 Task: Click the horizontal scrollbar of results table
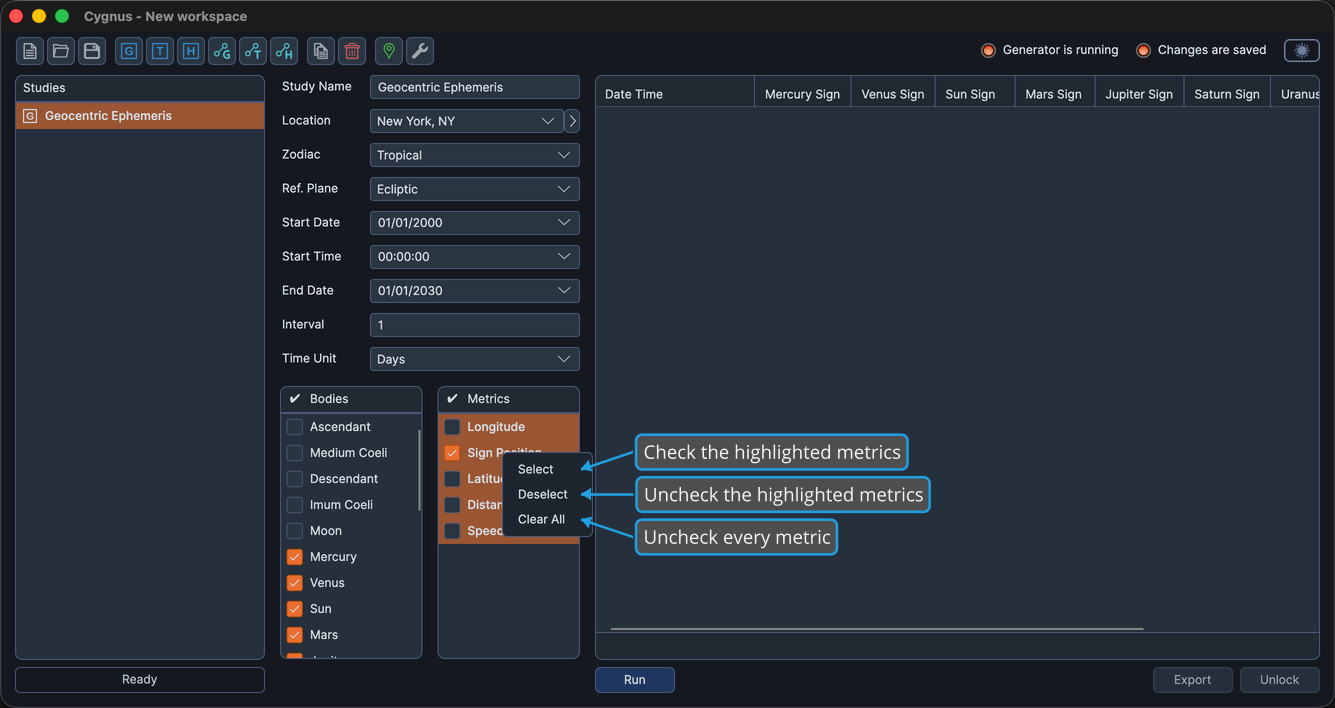877,629
